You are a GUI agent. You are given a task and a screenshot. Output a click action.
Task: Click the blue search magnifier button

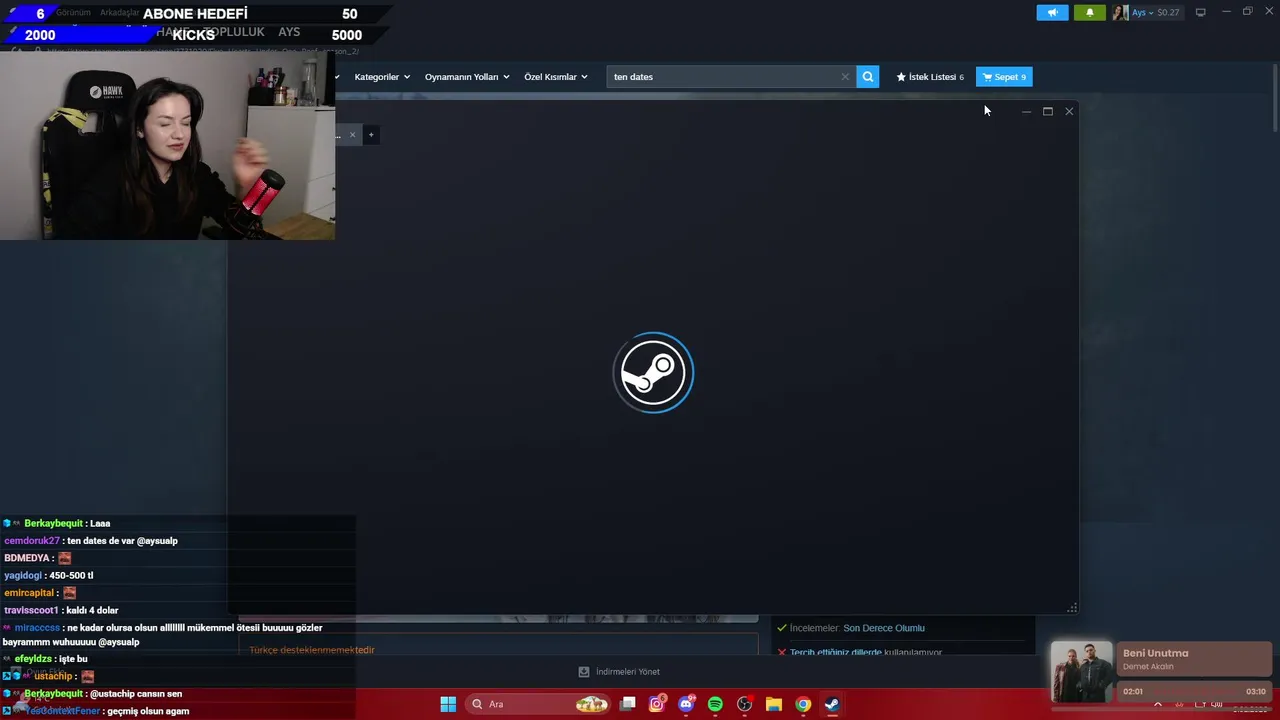point(868,77)
